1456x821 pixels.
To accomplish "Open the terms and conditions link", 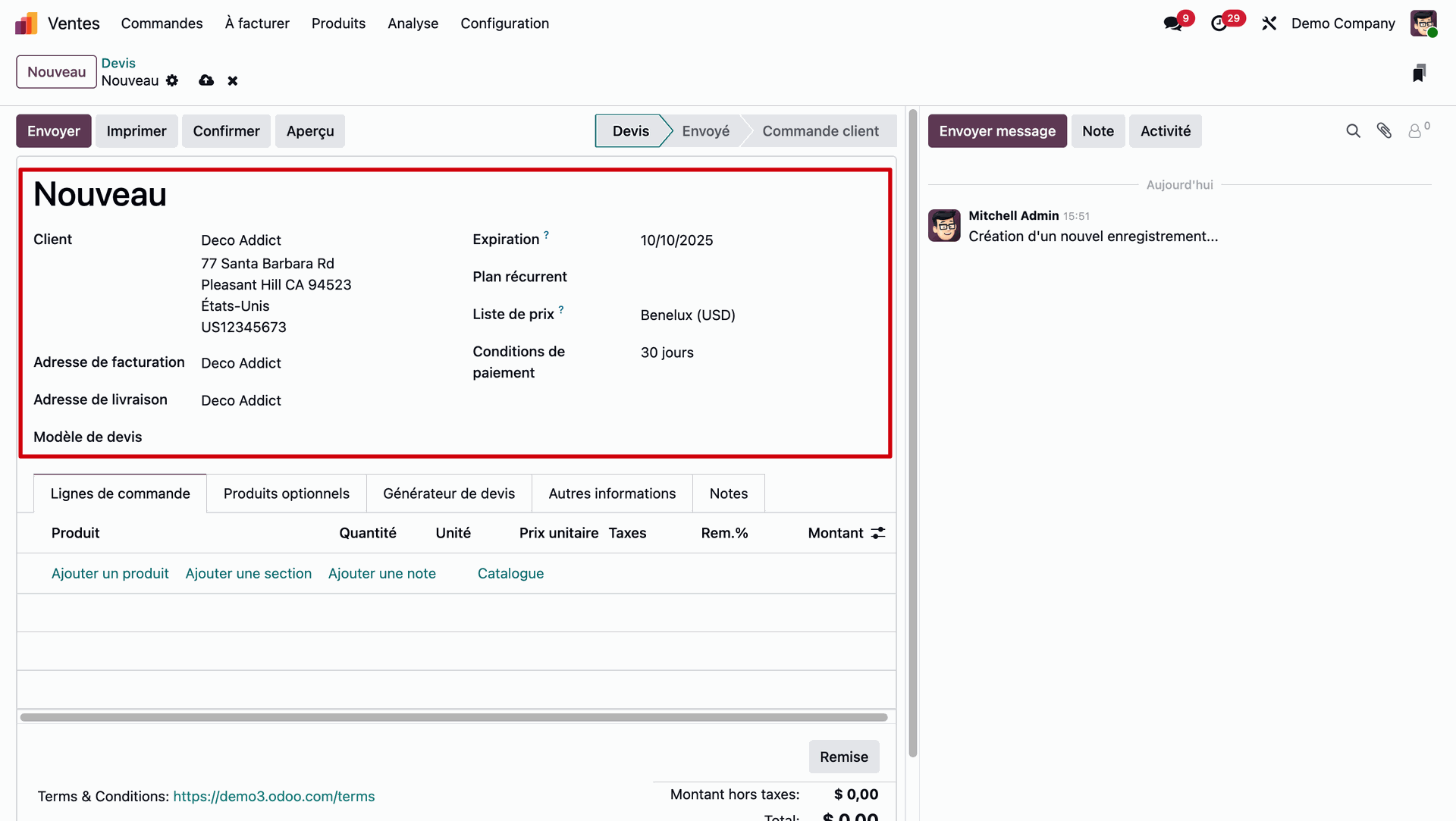I will (274, 796).
